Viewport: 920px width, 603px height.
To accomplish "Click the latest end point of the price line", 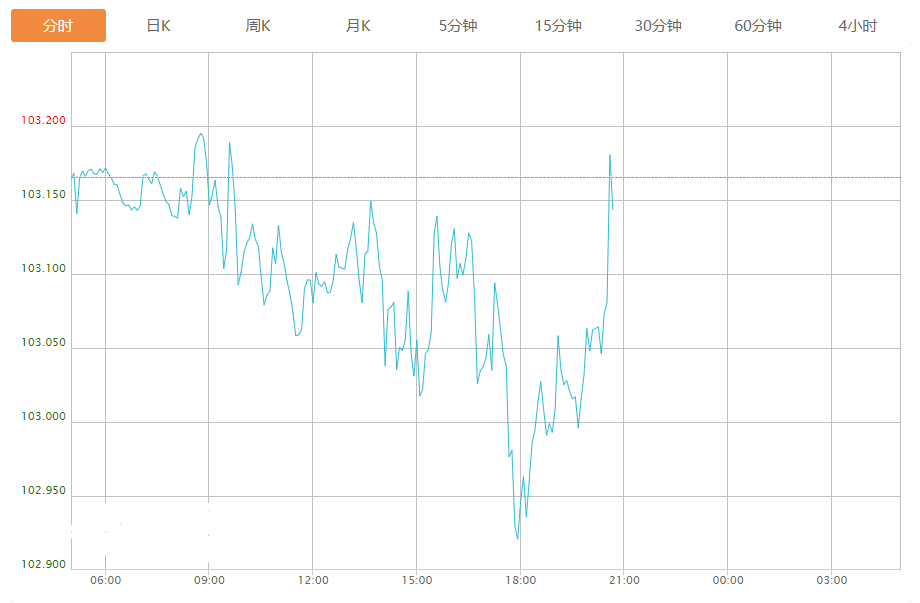I will [612, 209].
